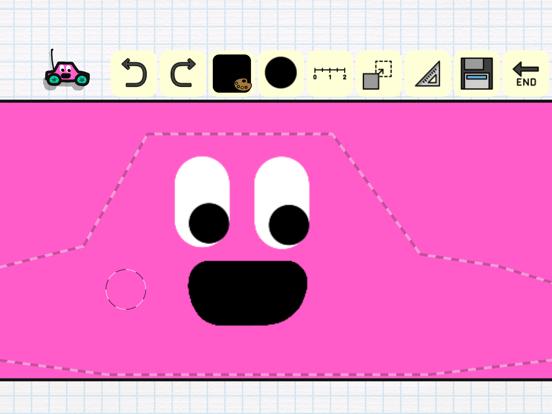
Task: Click the redo arrow icon
Action: (x=183, y=73)
